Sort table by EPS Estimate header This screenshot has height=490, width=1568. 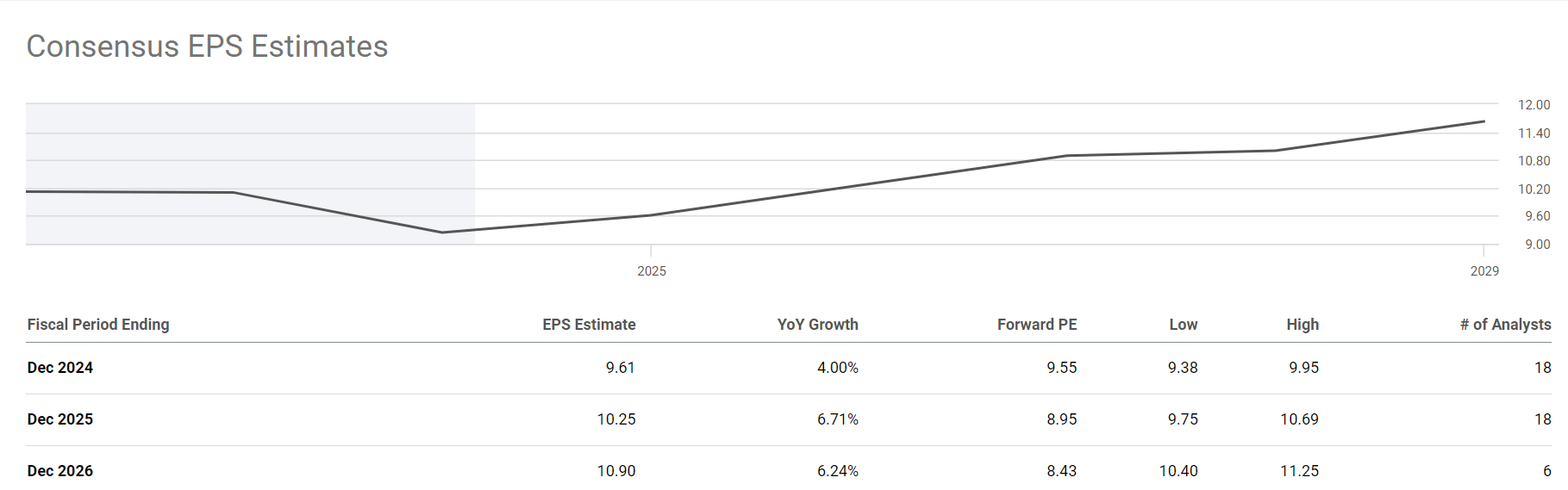click(x=589, y=325)
